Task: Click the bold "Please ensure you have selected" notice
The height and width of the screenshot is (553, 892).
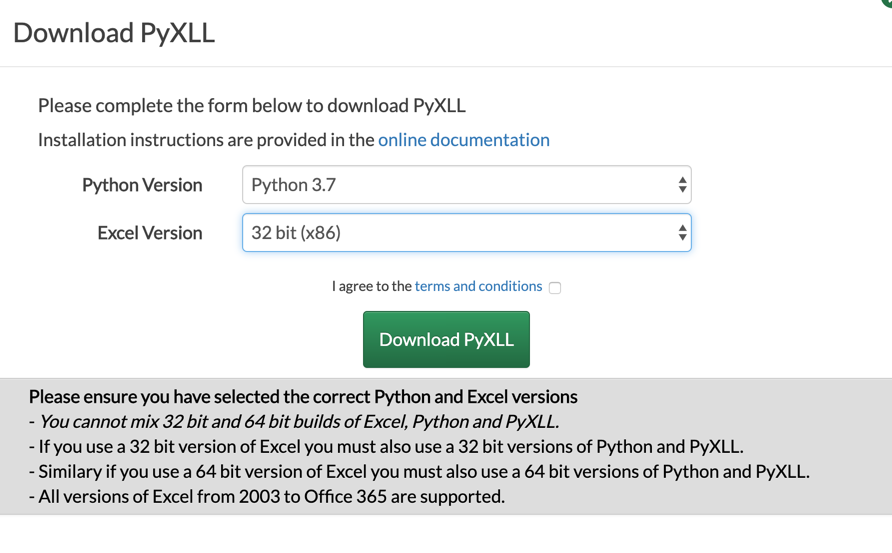Action: tap(303, 397)
